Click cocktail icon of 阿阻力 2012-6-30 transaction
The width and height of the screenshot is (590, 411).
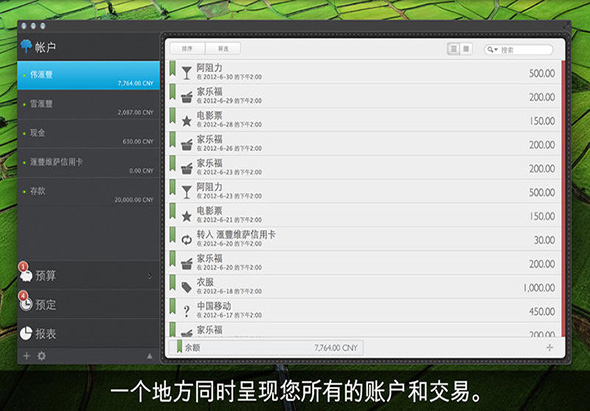(186, 73)
